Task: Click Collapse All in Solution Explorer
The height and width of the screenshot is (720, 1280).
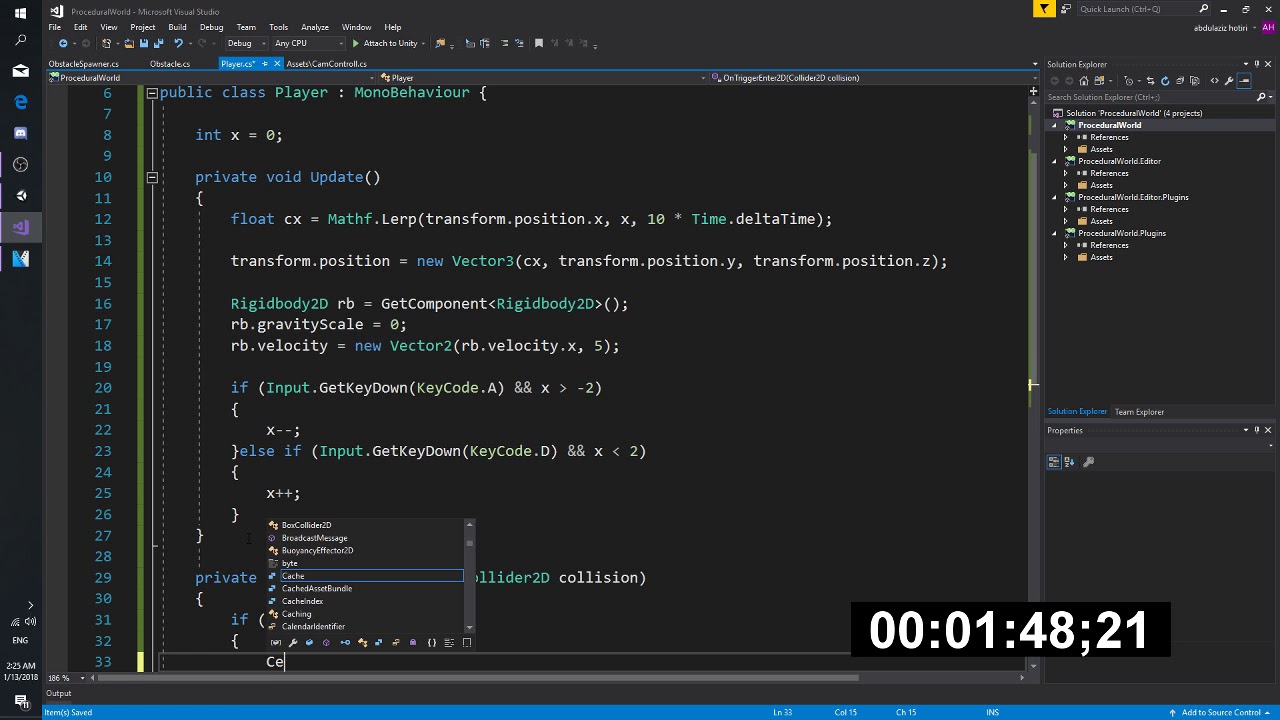Action: click(1180, 80)
